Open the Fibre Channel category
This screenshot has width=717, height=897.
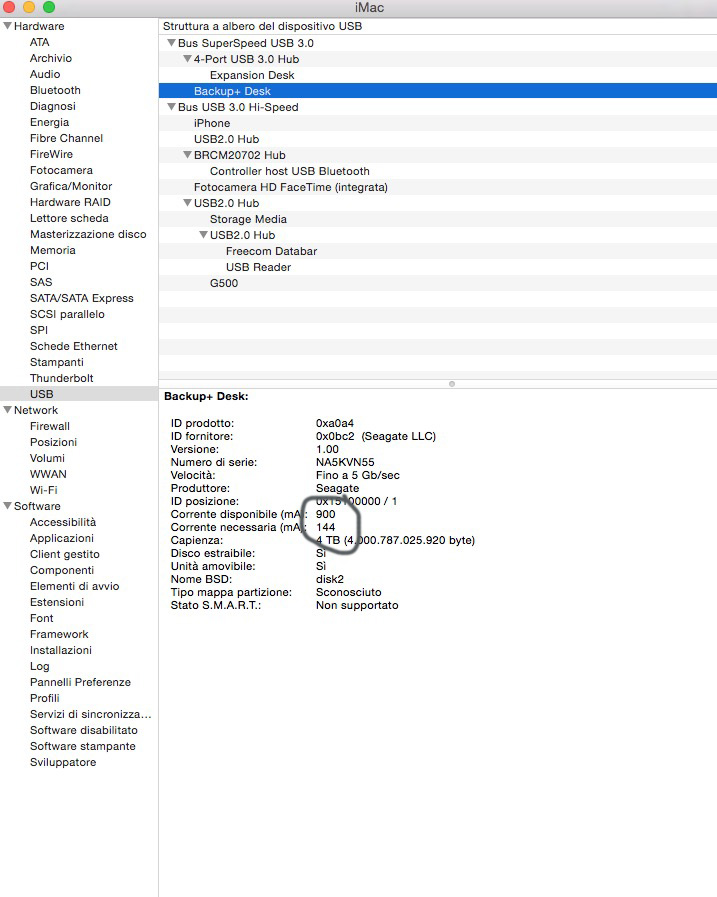pyautogui.click(x=66, y=138)
